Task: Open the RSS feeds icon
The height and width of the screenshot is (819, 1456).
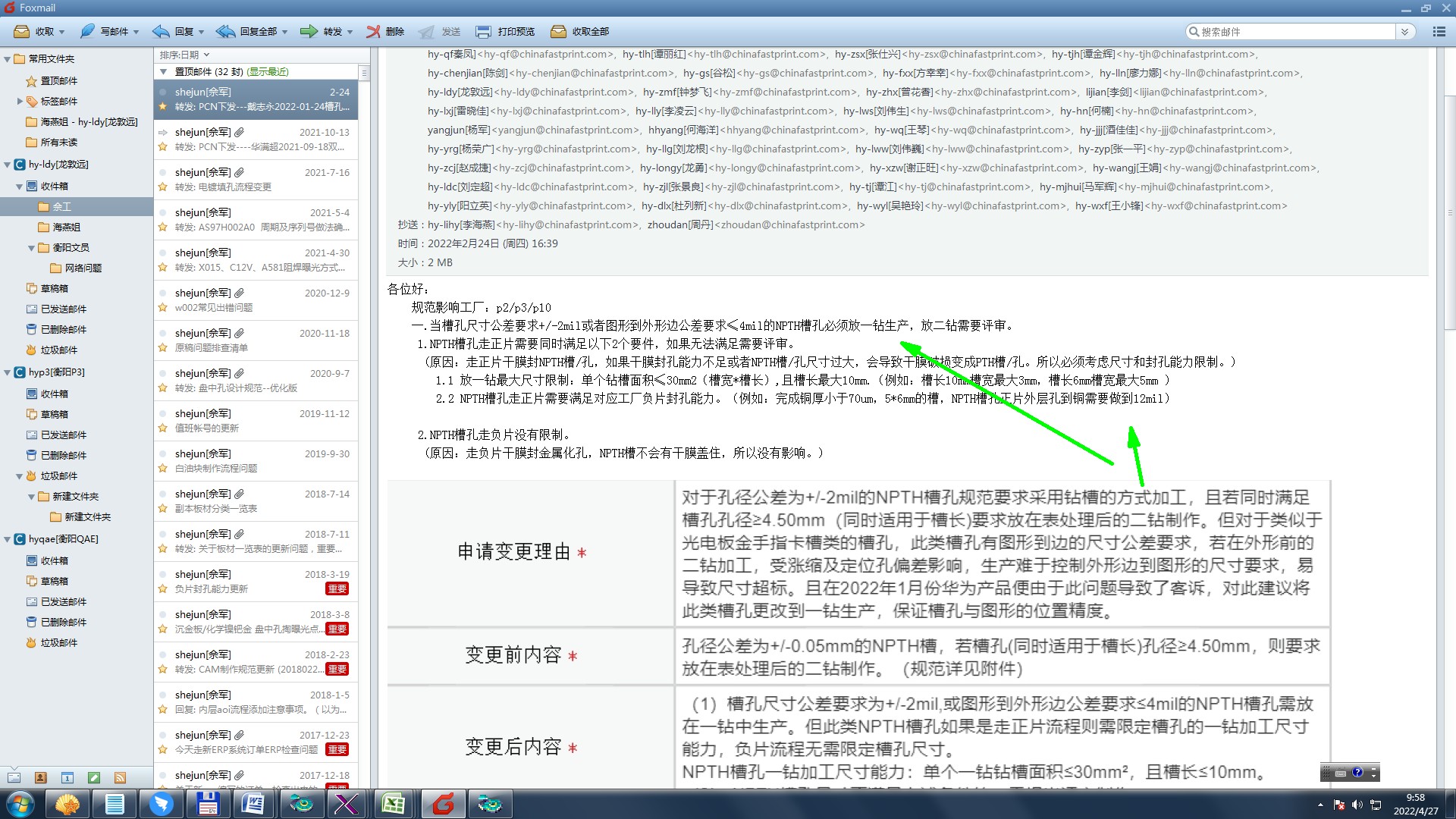Action: 120,777
